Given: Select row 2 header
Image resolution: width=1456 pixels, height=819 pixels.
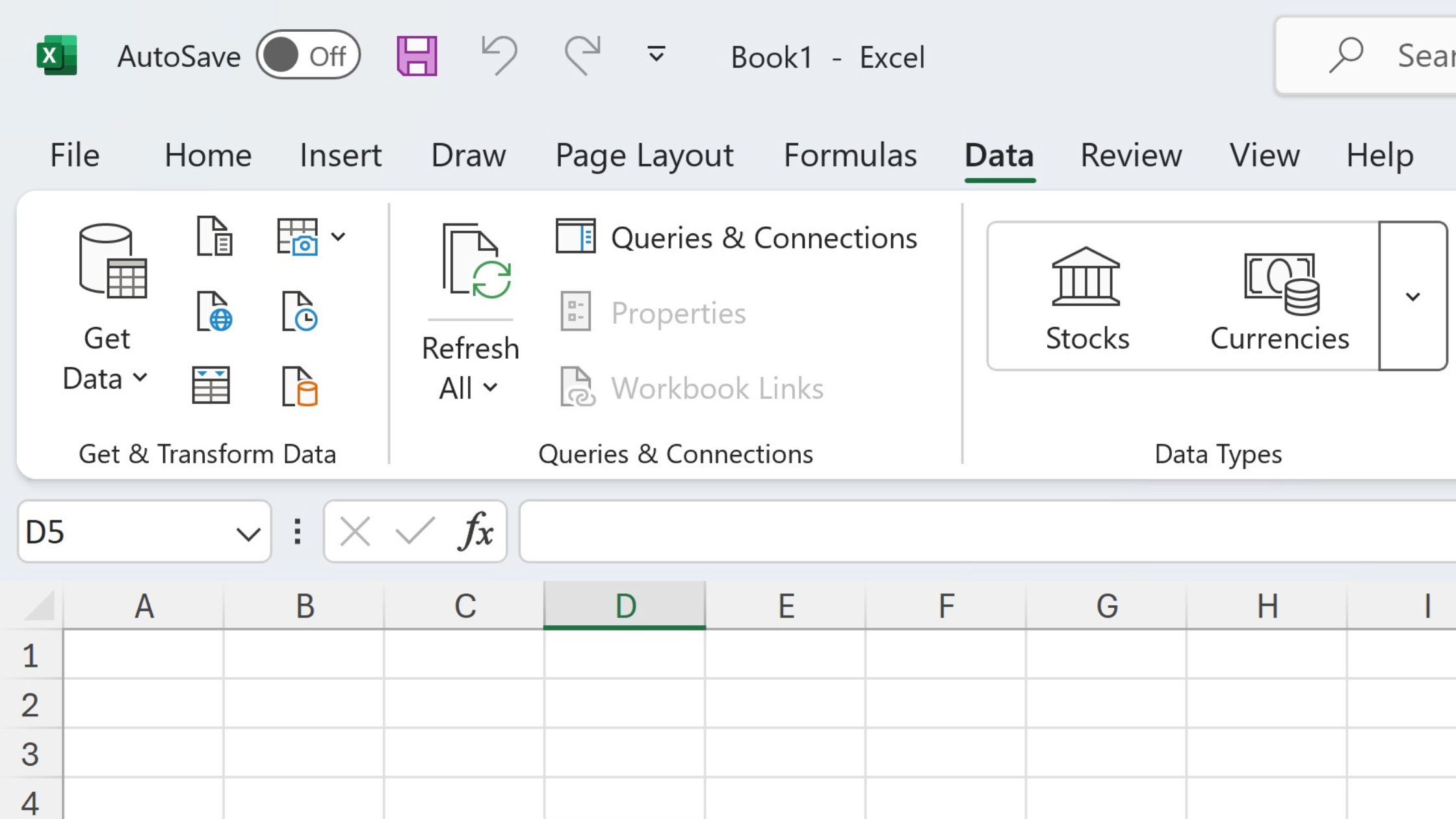Looking at the screenshot, I should 31,704.
